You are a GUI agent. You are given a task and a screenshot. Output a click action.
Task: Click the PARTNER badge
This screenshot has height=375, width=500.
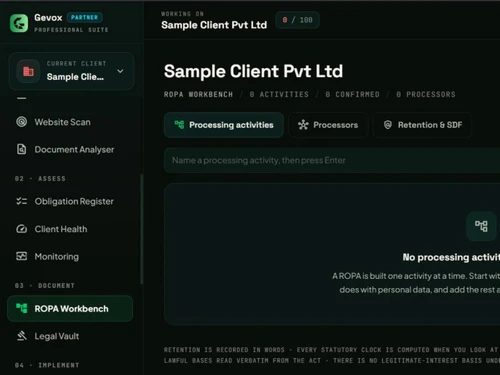[85, 17]
